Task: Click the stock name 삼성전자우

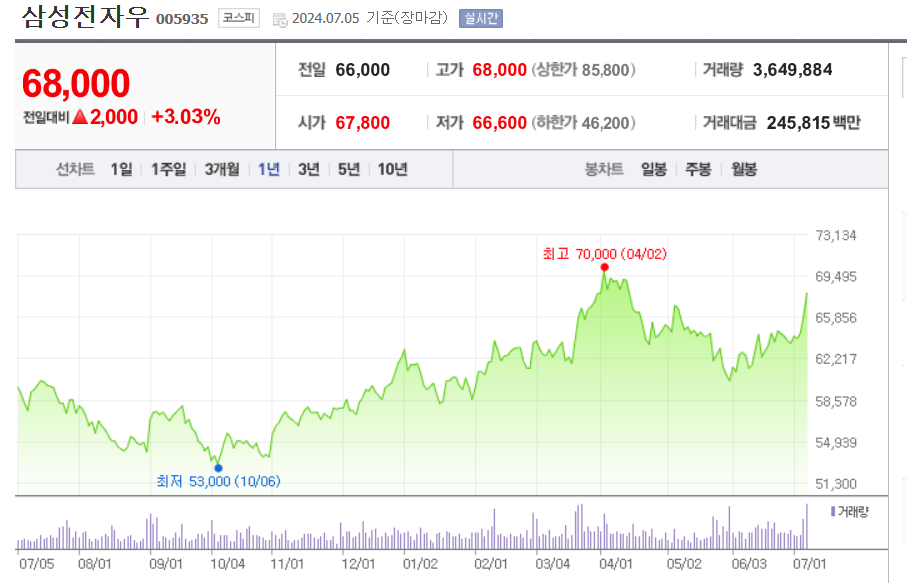Action: coord(86,17)
